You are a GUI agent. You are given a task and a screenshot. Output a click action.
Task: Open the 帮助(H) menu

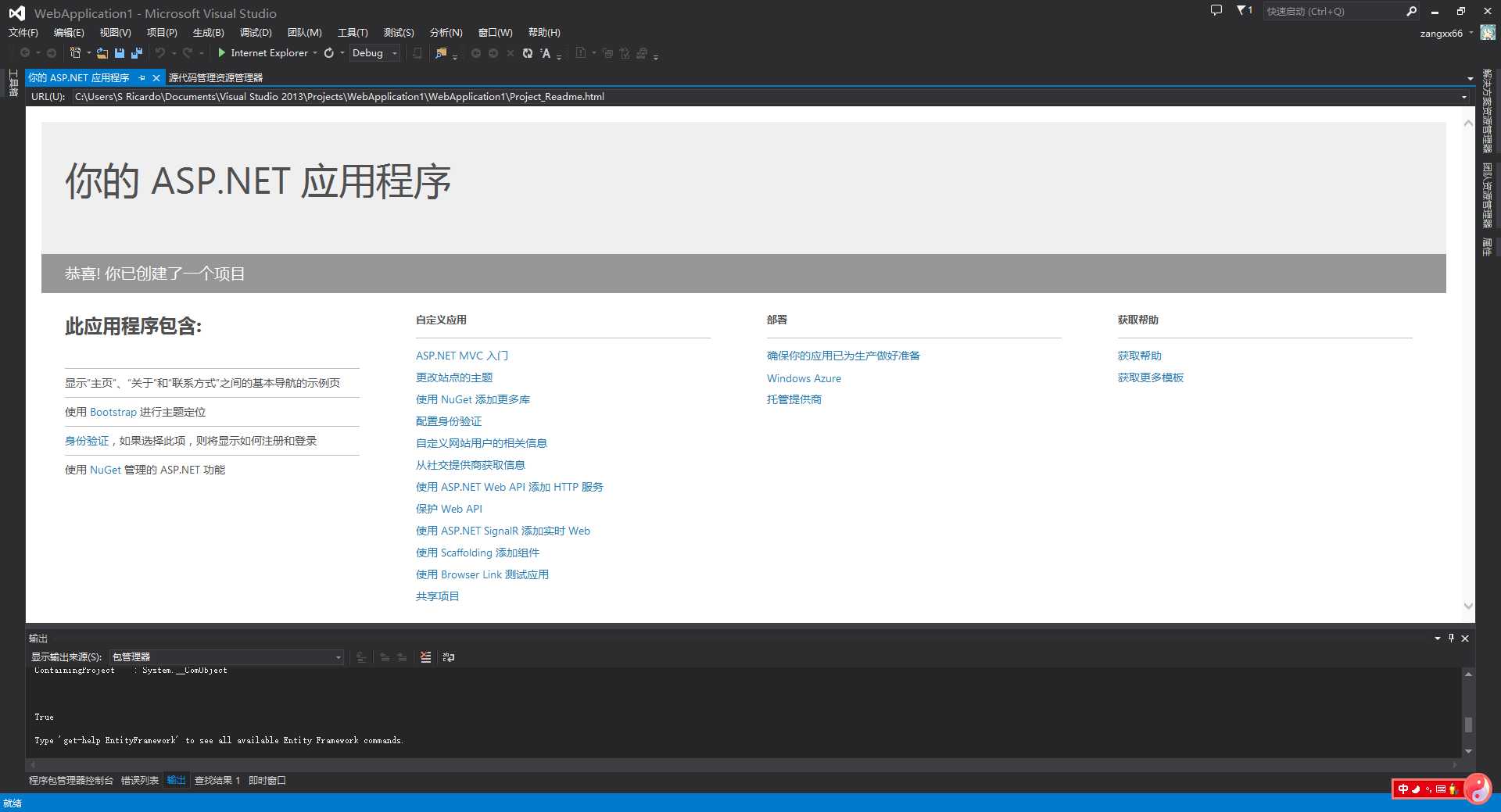coord(544,32)
